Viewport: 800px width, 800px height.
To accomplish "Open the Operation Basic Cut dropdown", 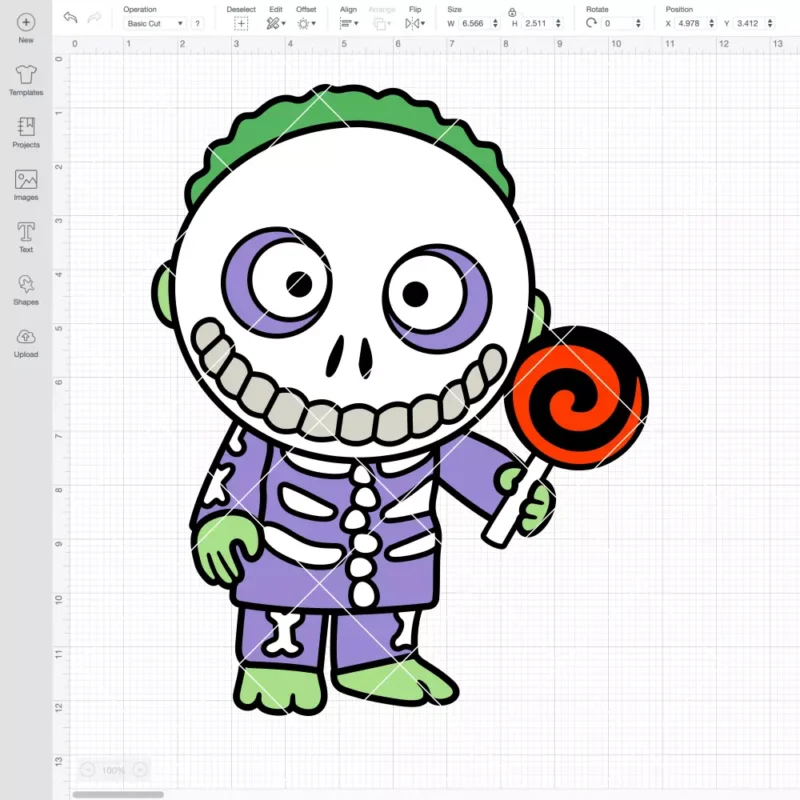I will tap(155, 23).
